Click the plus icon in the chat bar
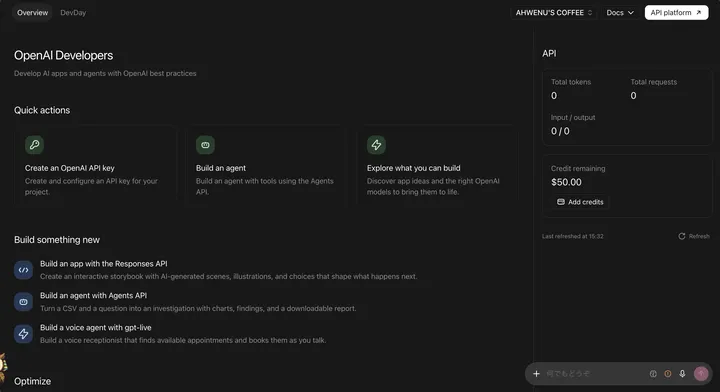The height and width of the screenshot is (392, 720). (x=536, y=374)
